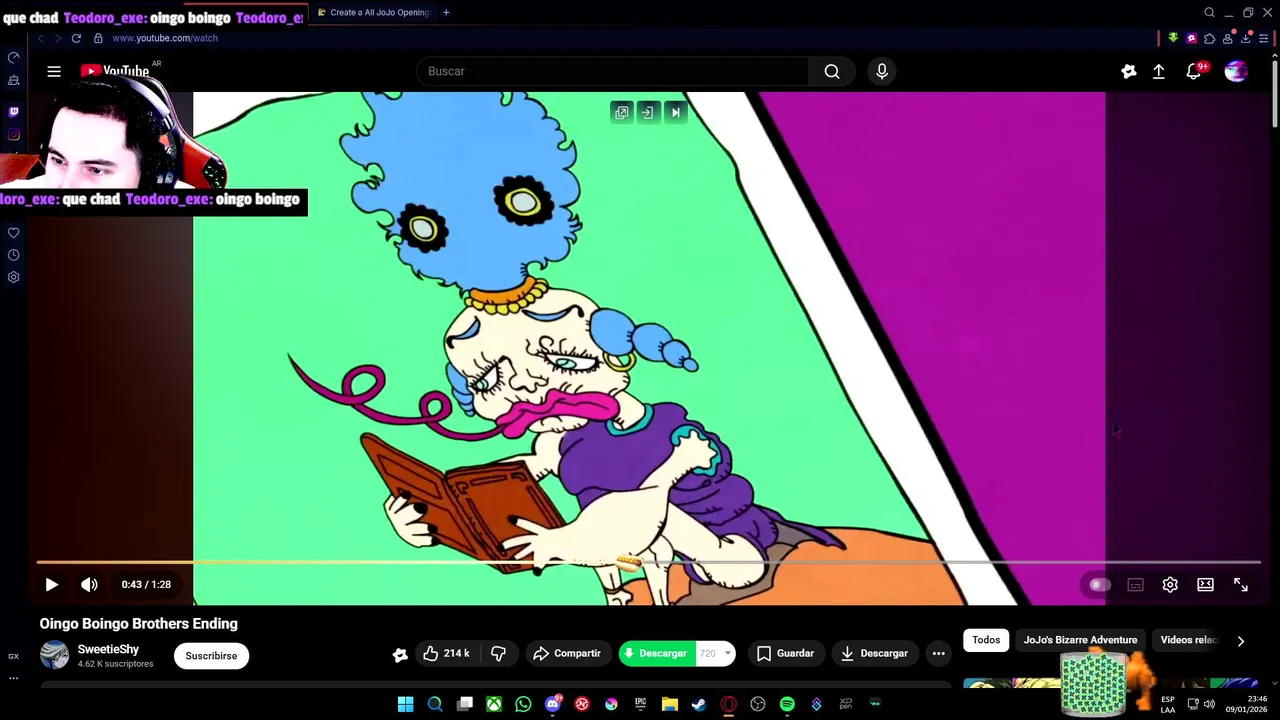Click the green arrow downloader extension
Screen dimensions: 1280x720
[1173, 38]
